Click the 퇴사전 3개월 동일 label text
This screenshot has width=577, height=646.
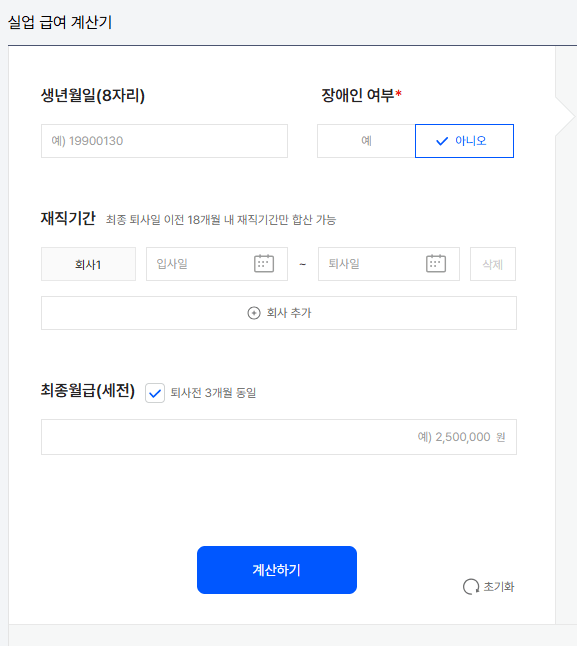coord(213,393)
